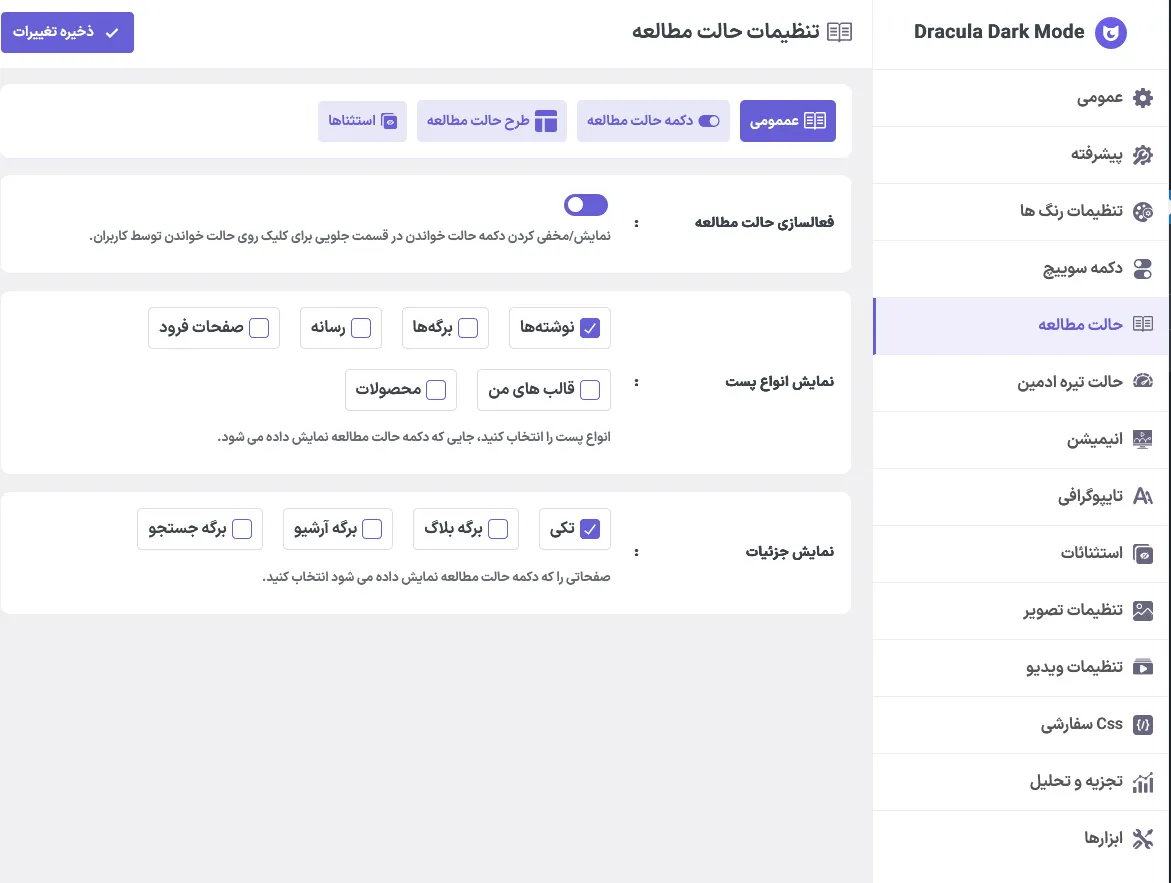
Task: Uncheck the نوشته‌ها checkbox
Action: click(590, 328)
